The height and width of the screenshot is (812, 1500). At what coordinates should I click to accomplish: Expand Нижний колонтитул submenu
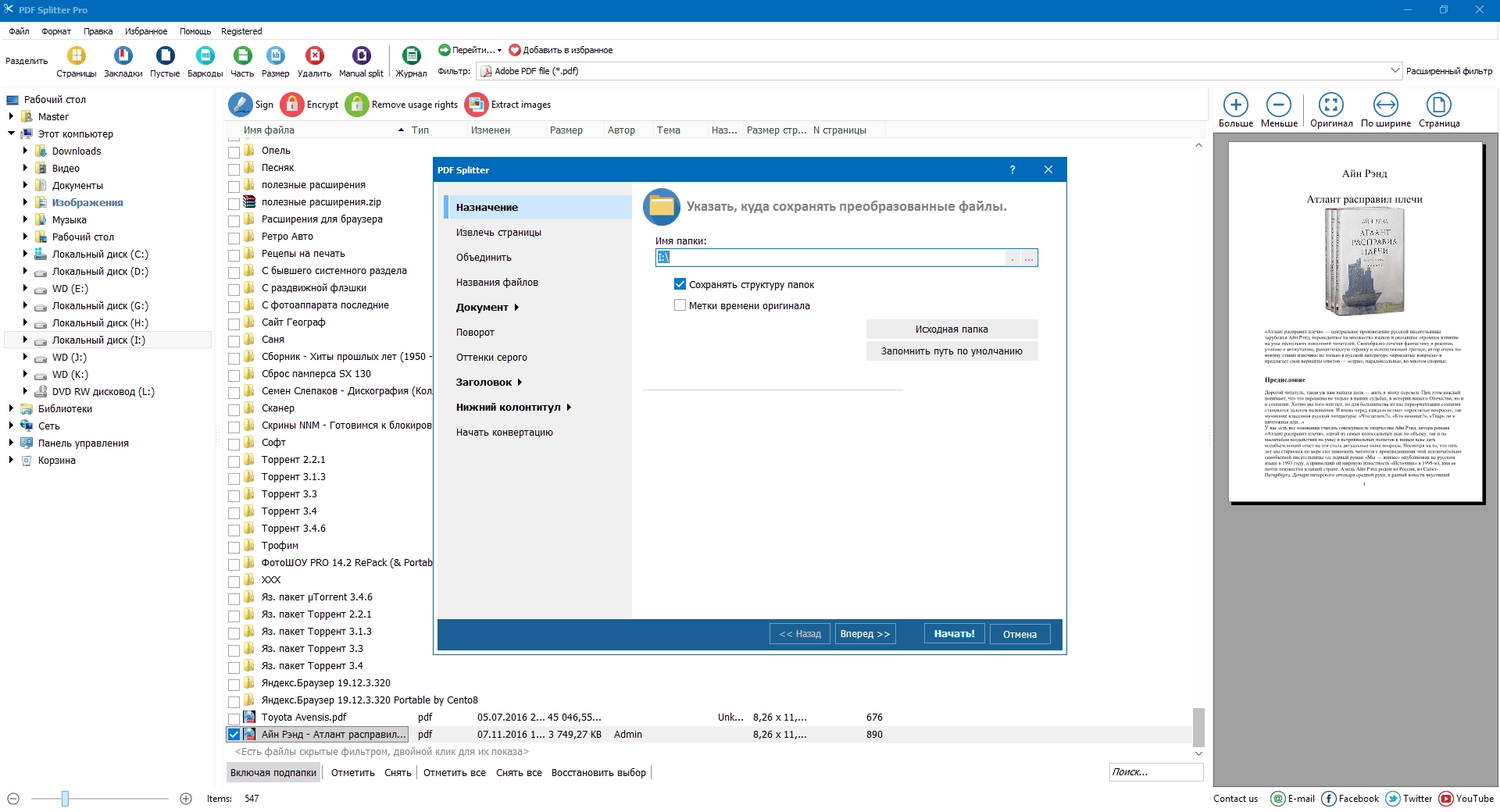pyautogui.click(x=569, y=408)
